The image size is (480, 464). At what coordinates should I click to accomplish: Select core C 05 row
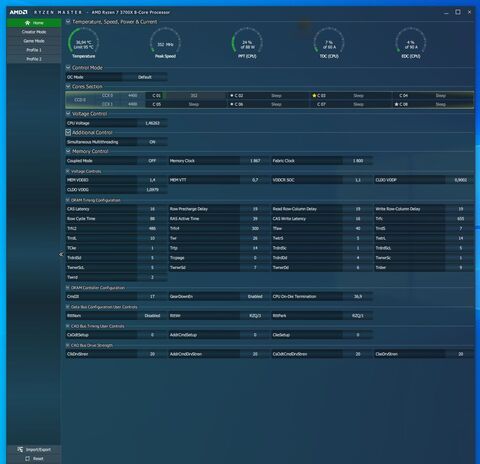[x=187, y=104]
